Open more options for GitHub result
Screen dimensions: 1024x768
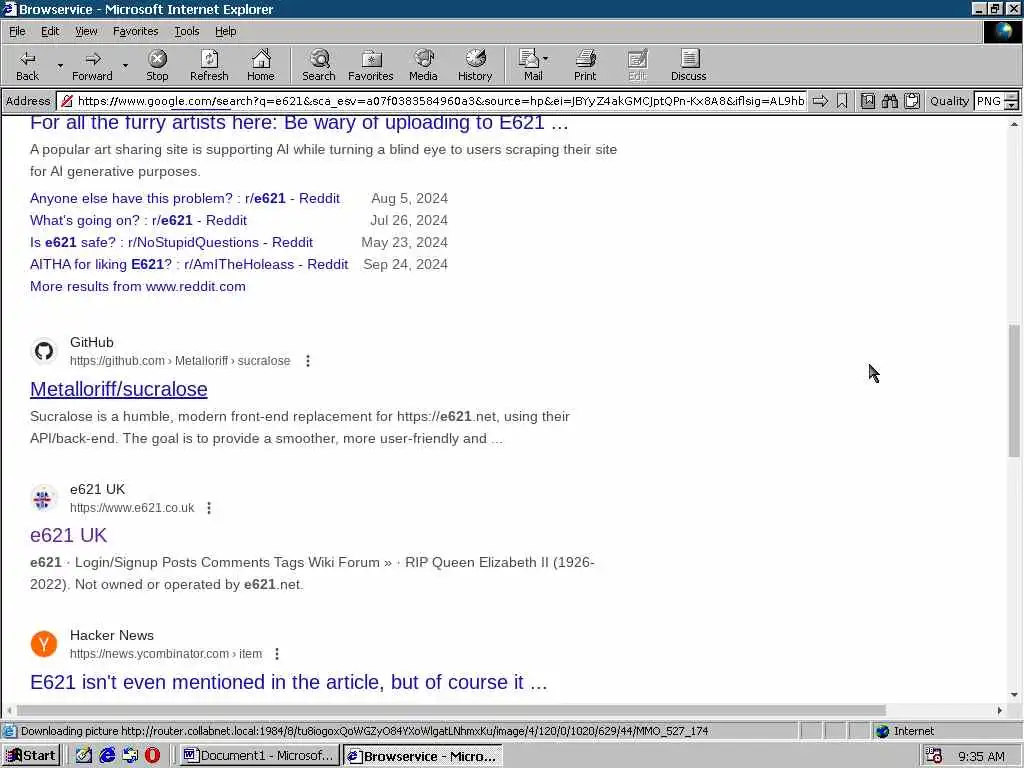click(308, 361)
